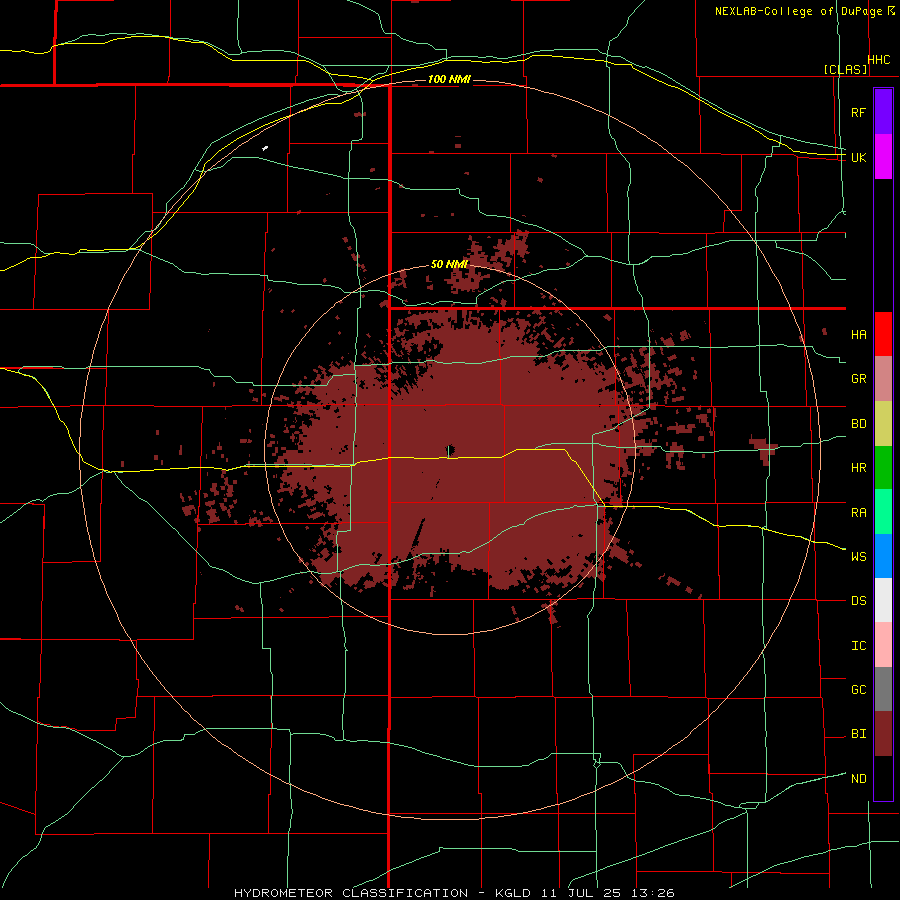Click the ND black legend swatch

(883, 778)
